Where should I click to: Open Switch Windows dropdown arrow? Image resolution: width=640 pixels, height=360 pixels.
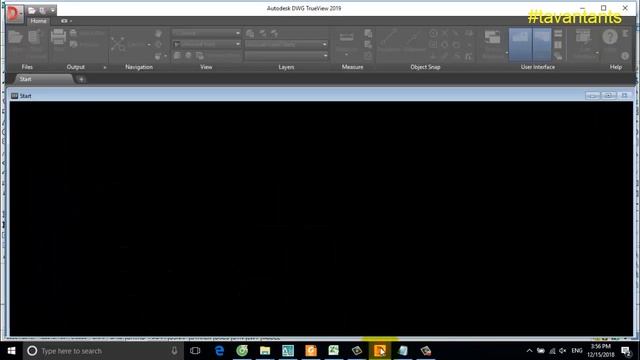tap(507, 53)
